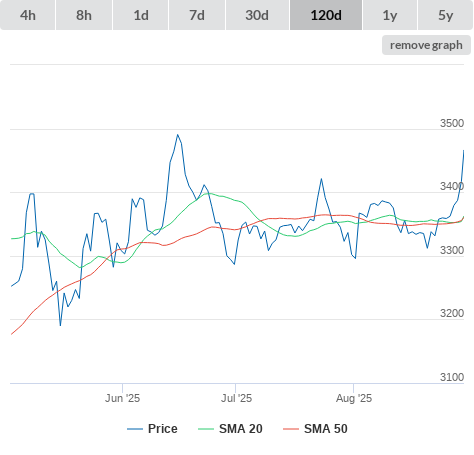
Task: Switch chart to 1y range
Action: tap(390, 15)
